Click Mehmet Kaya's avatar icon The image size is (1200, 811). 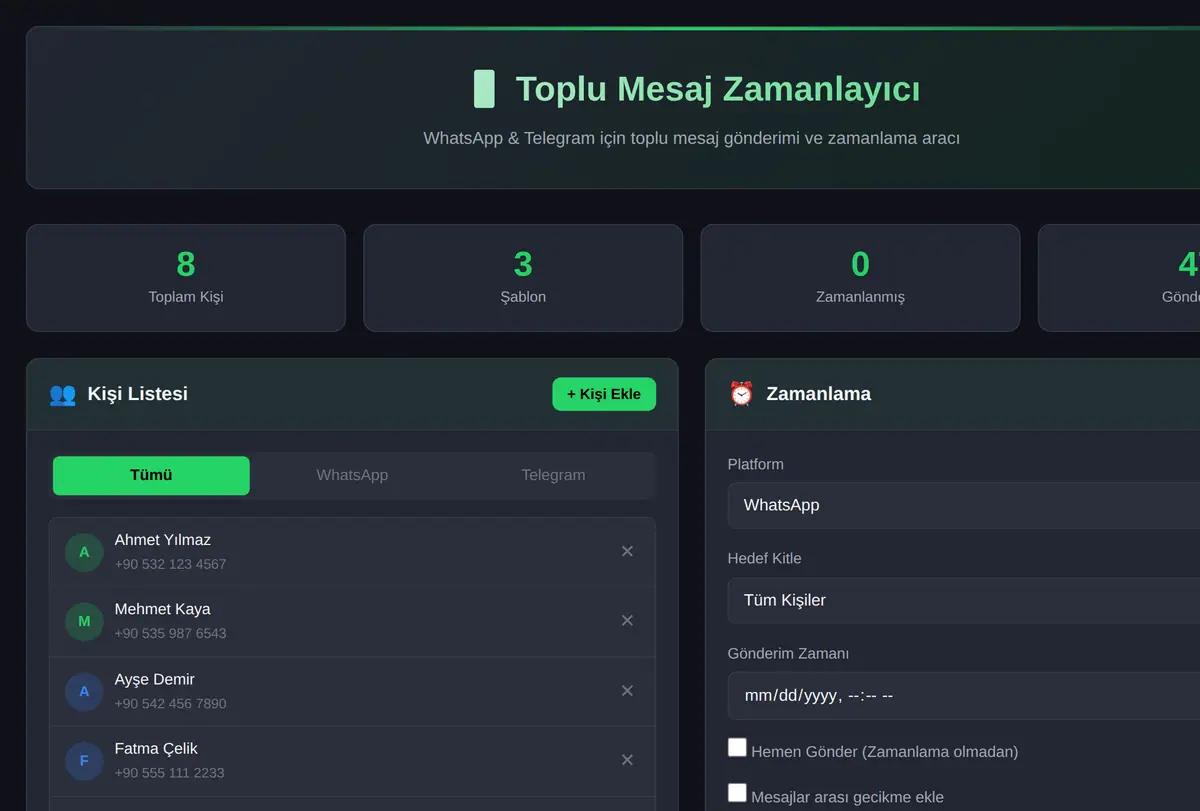click(84, 621)
